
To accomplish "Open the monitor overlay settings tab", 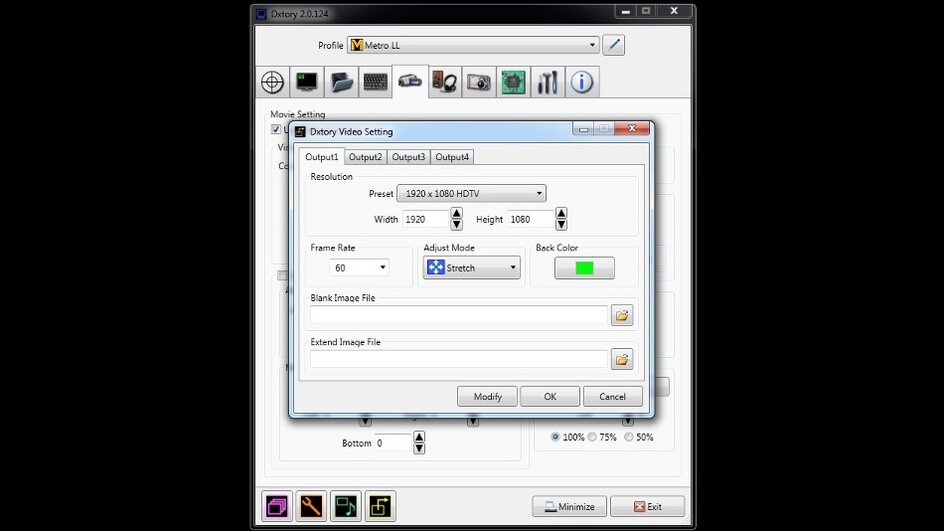I will pyautogui.click(x=306, y=82).
